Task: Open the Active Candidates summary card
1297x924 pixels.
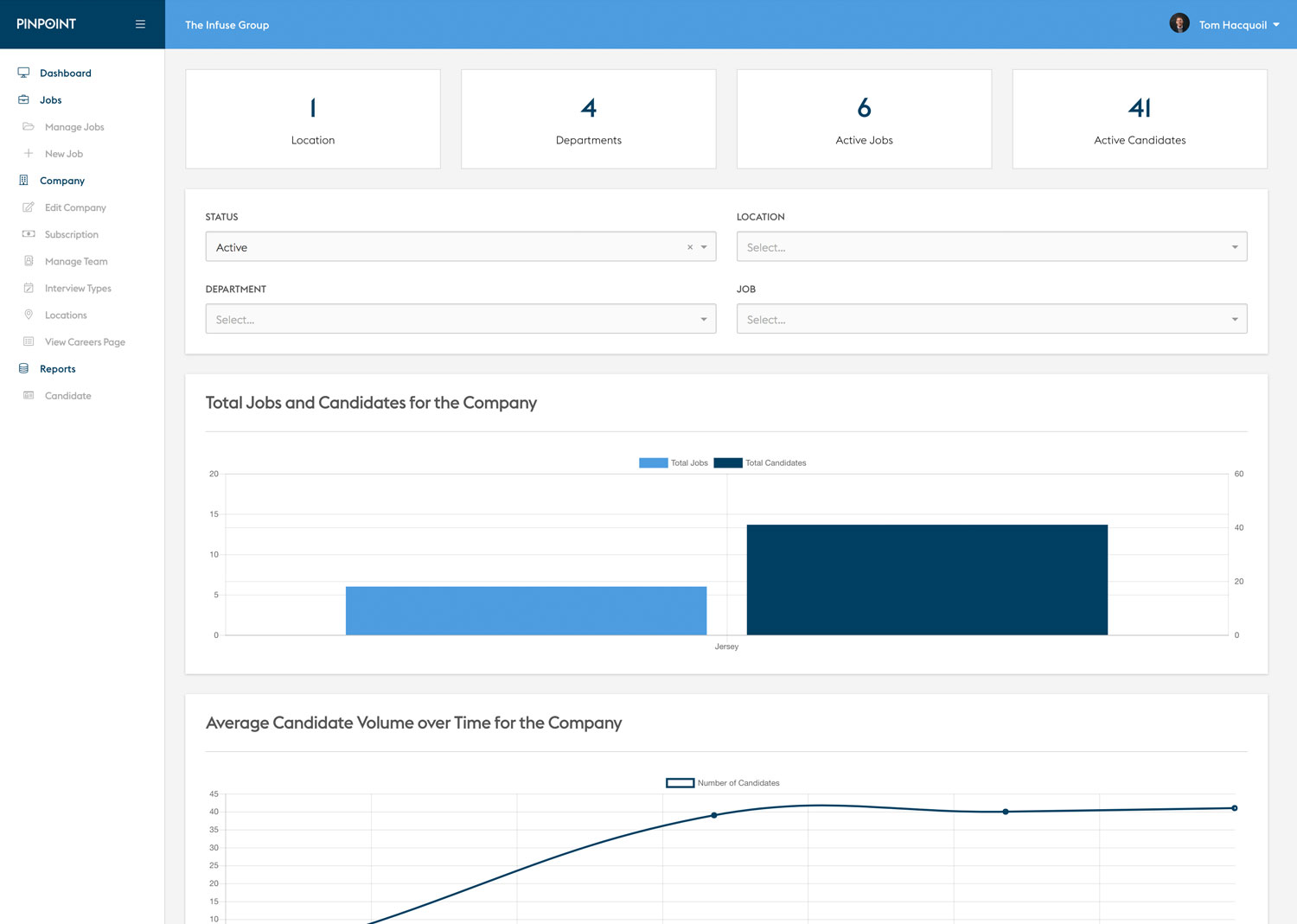Action: click(x=1140, y=119)
